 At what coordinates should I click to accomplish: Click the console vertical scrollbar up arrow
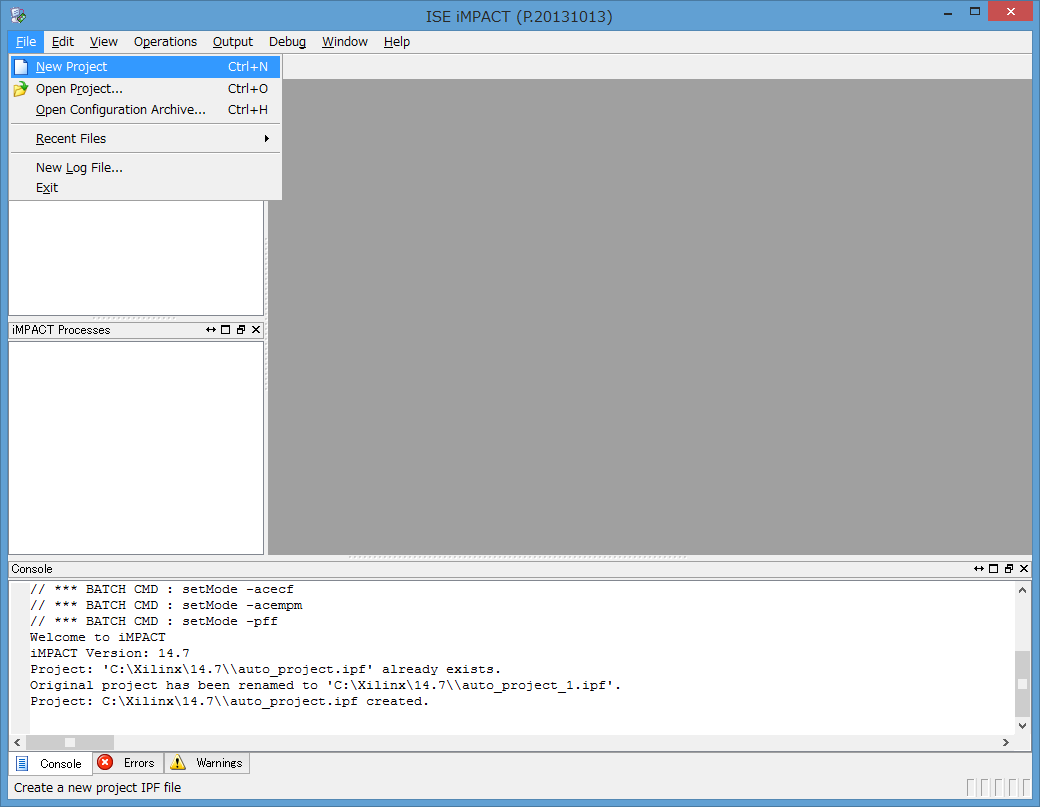(1022, 590)
